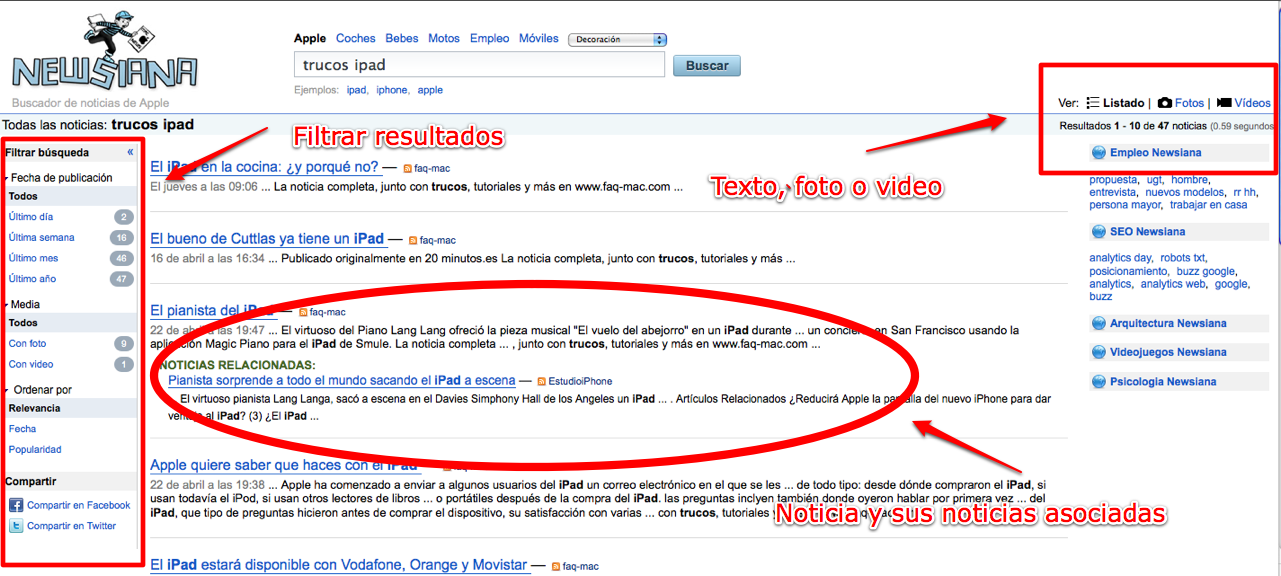Image resolution: width=1281 pixels, height=576 pixels.
Task: Open 'El iPad en la cocina' article
Action: [264, 167]
